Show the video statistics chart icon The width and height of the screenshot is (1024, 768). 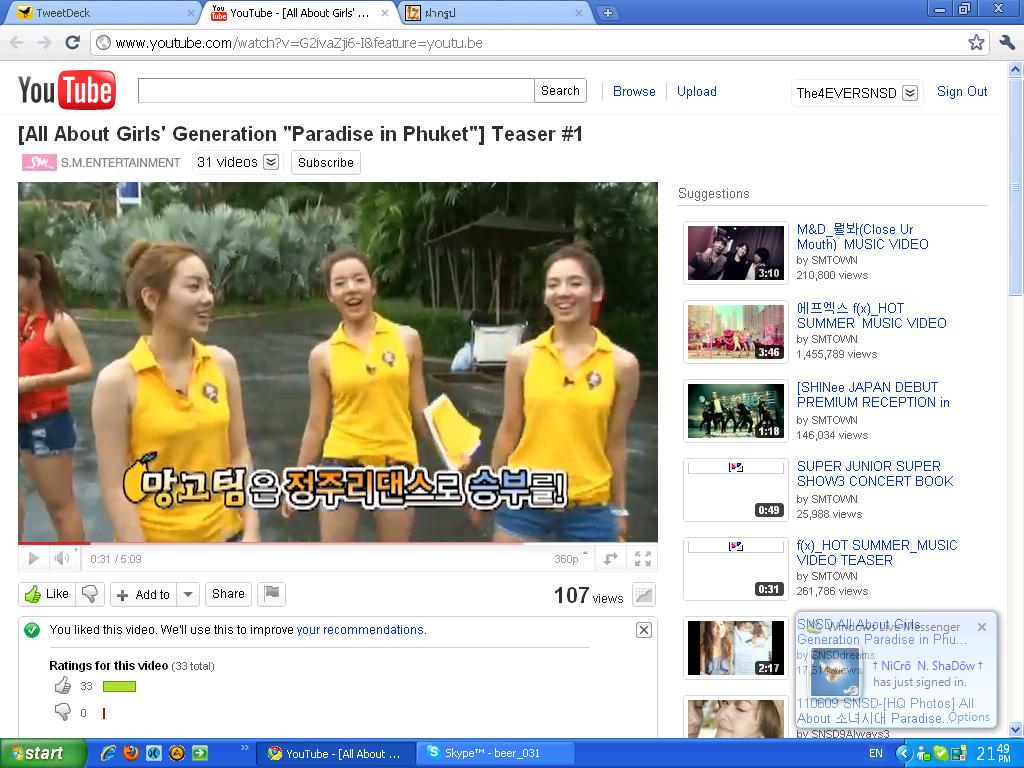[x=644, y=595]
